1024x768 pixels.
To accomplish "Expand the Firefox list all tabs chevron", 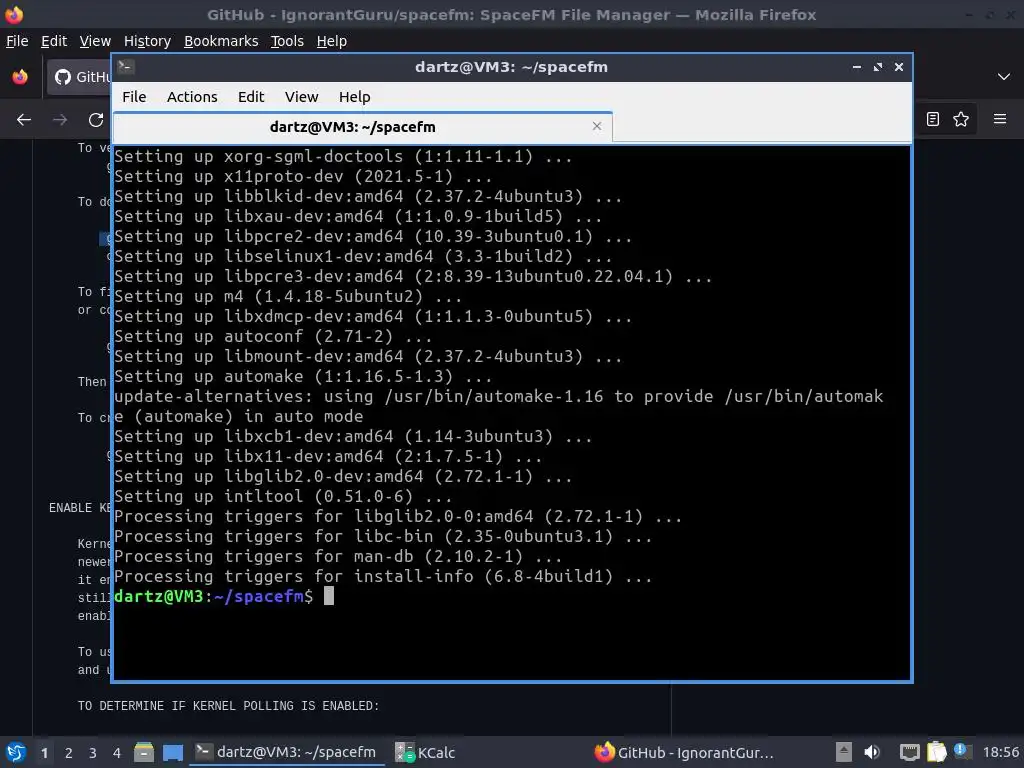I will click(1004, 77).
